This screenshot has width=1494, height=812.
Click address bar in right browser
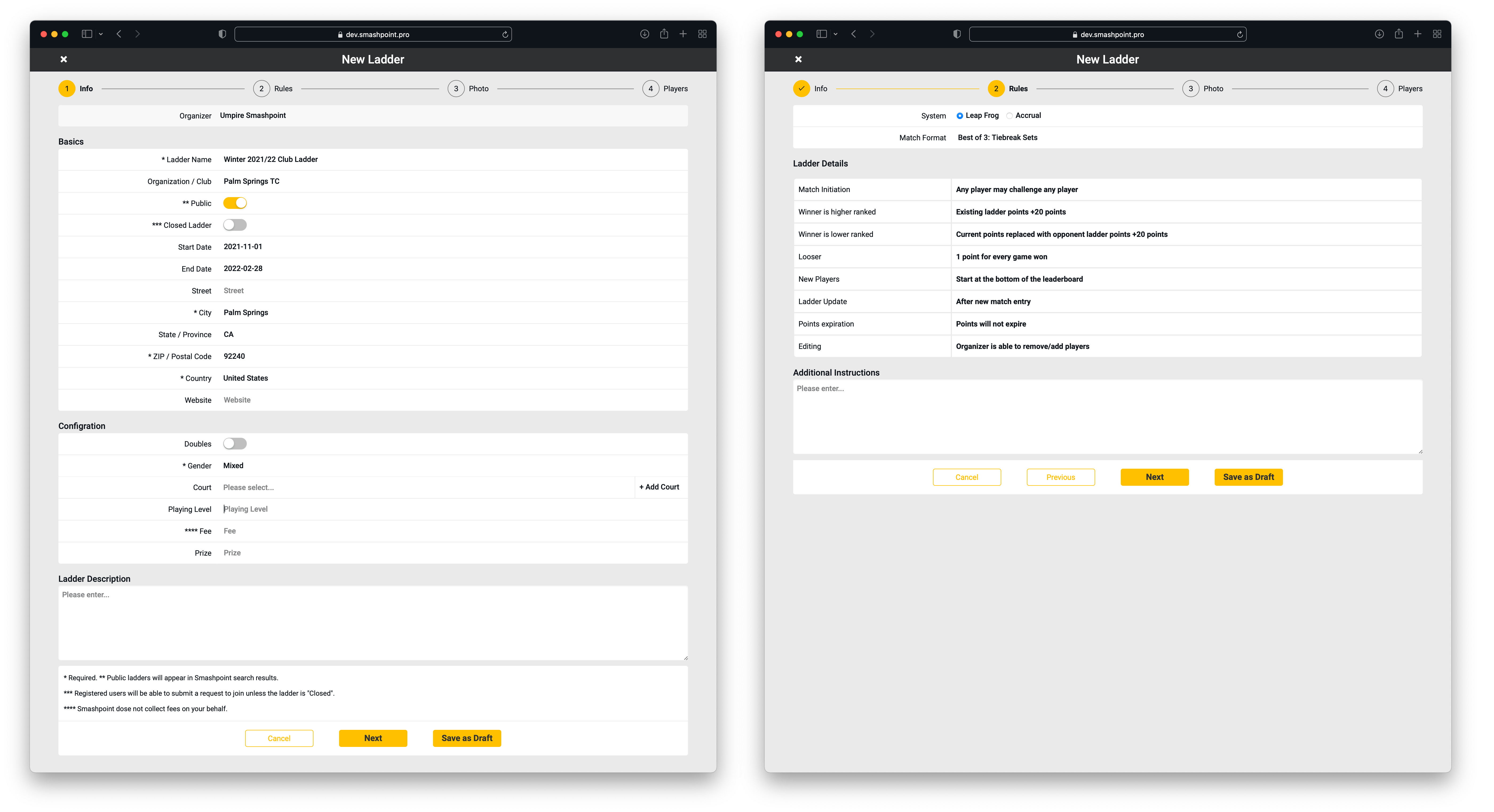pos(1108,35)
